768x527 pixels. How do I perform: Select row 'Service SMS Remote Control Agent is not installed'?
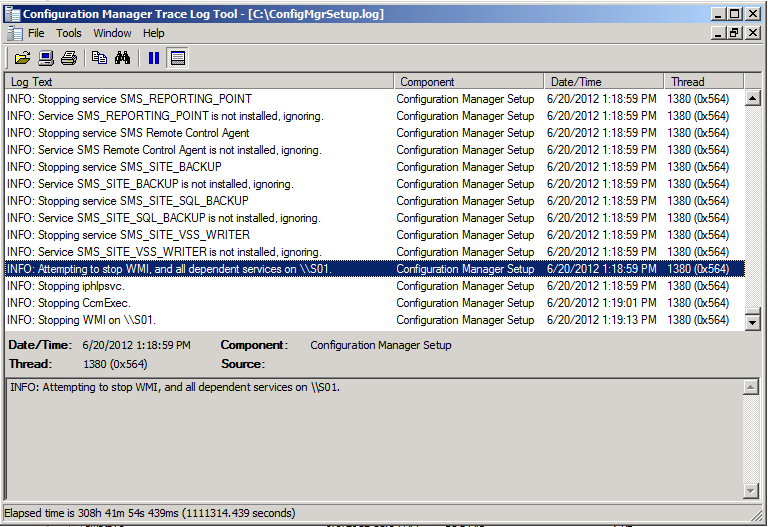click(x=375, y=150)
